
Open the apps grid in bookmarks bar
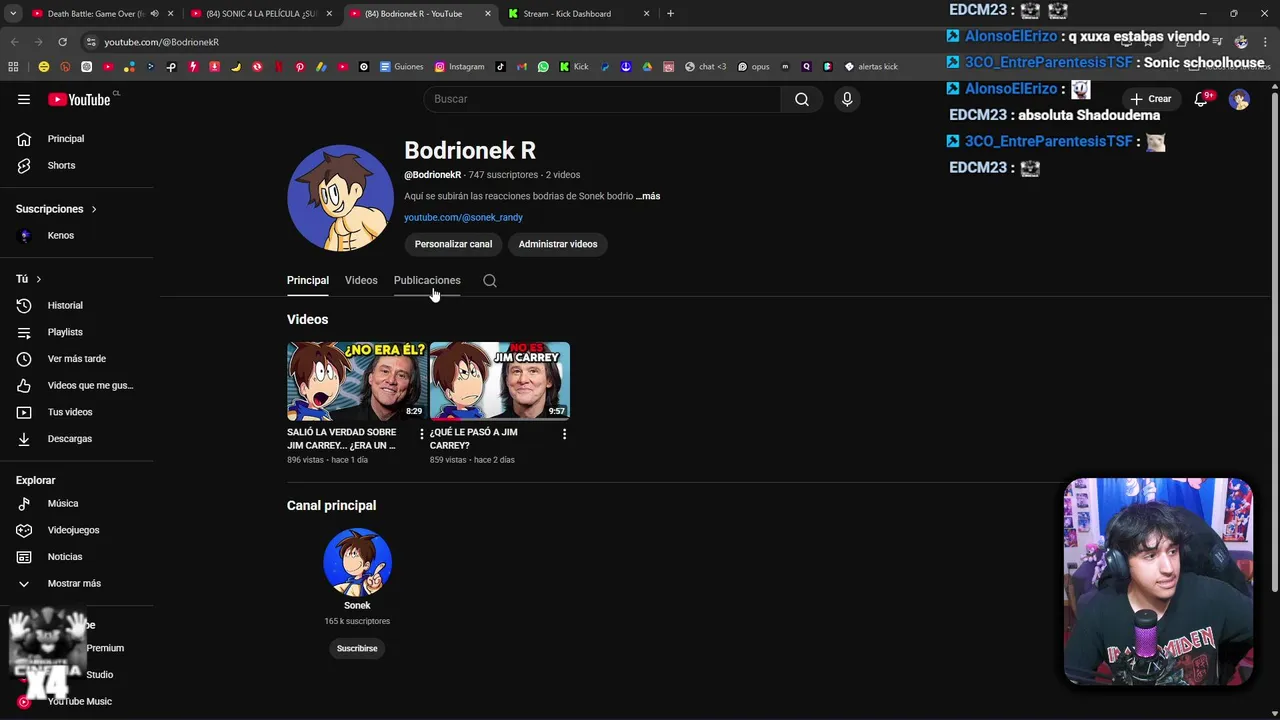(13, 67)
